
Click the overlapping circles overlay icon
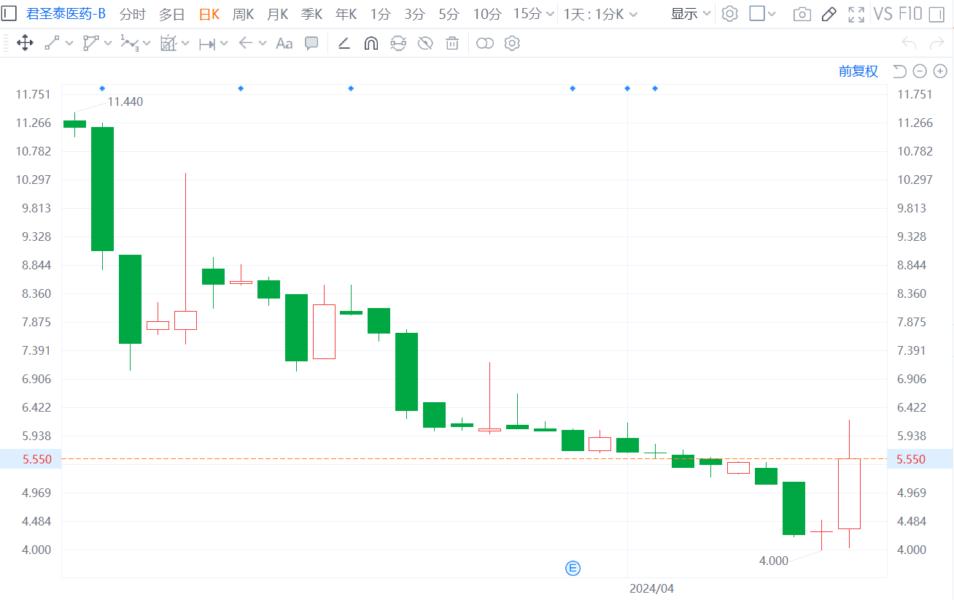pos(485,43)
